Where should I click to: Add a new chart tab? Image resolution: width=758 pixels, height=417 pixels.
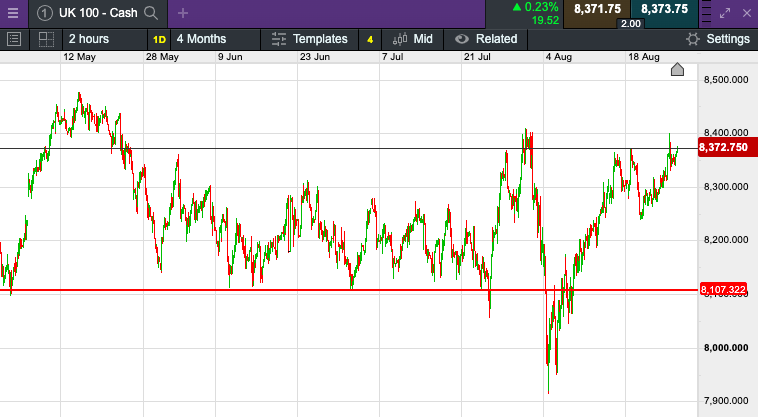[183, 13]
